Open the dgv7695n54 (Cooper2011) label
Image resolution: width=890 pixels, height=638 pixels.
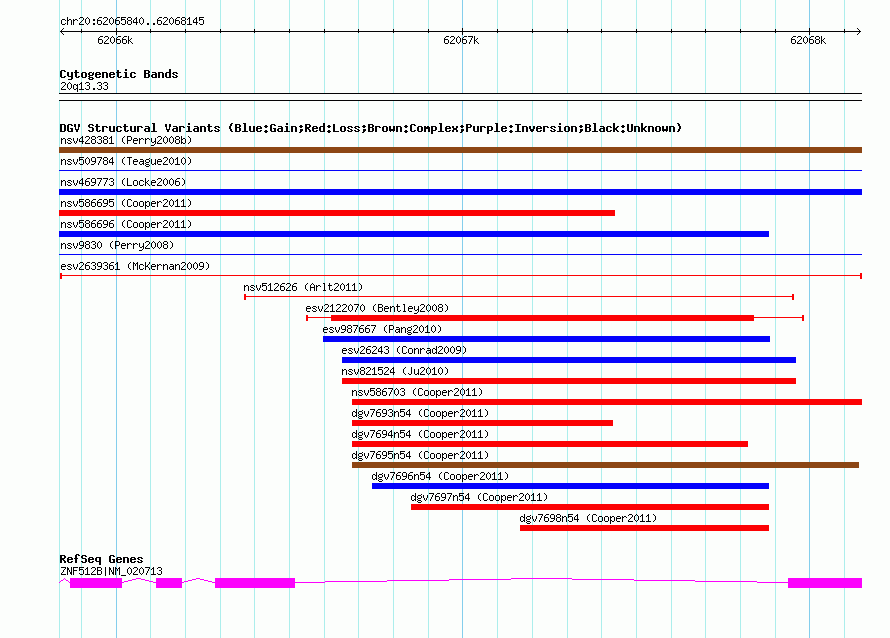tap(420, 455)
